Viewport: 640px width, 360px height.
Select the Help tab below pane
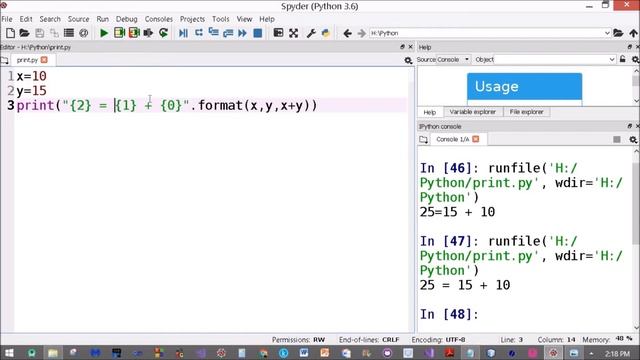pyautogui.click(x=429, y=112)
